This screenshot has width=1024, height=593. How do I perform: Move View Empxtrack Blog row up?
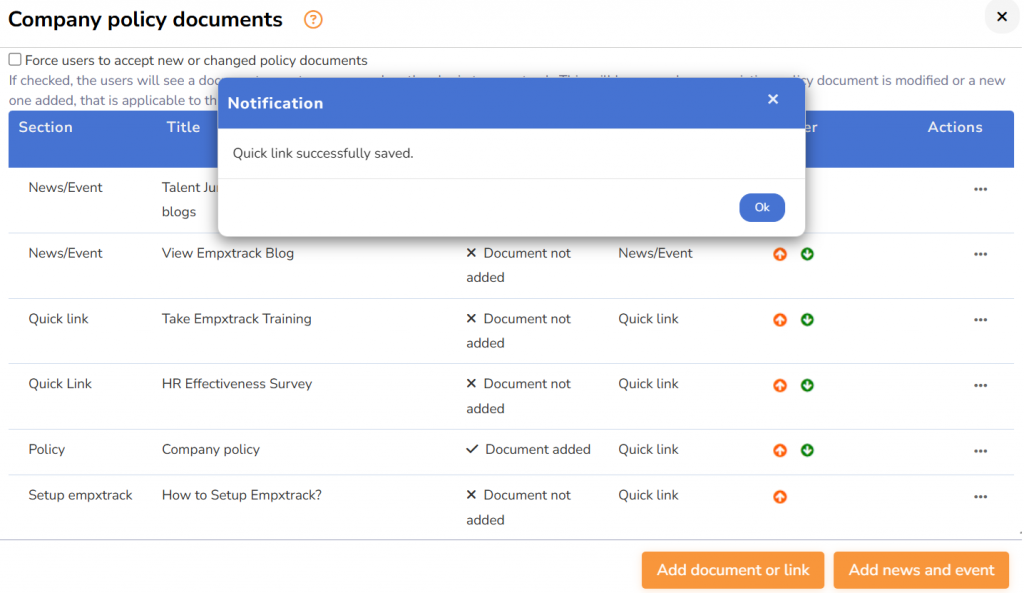pyautogui.click(x=780, y=254)
